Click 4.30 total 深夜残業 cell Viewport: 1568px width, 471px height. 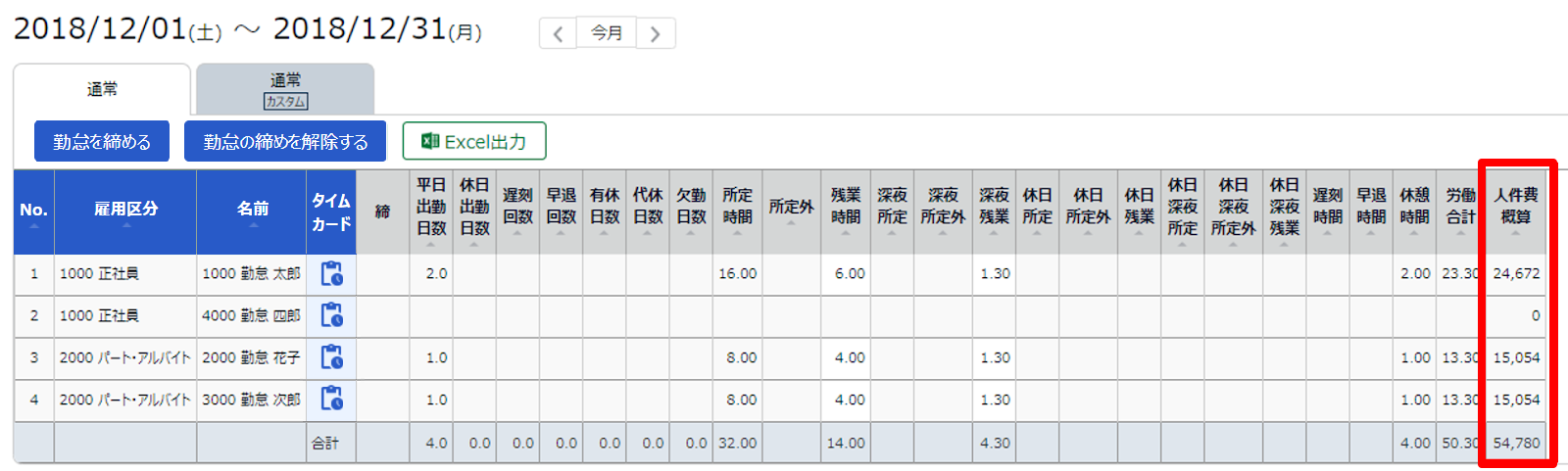[x=995, y=443]
